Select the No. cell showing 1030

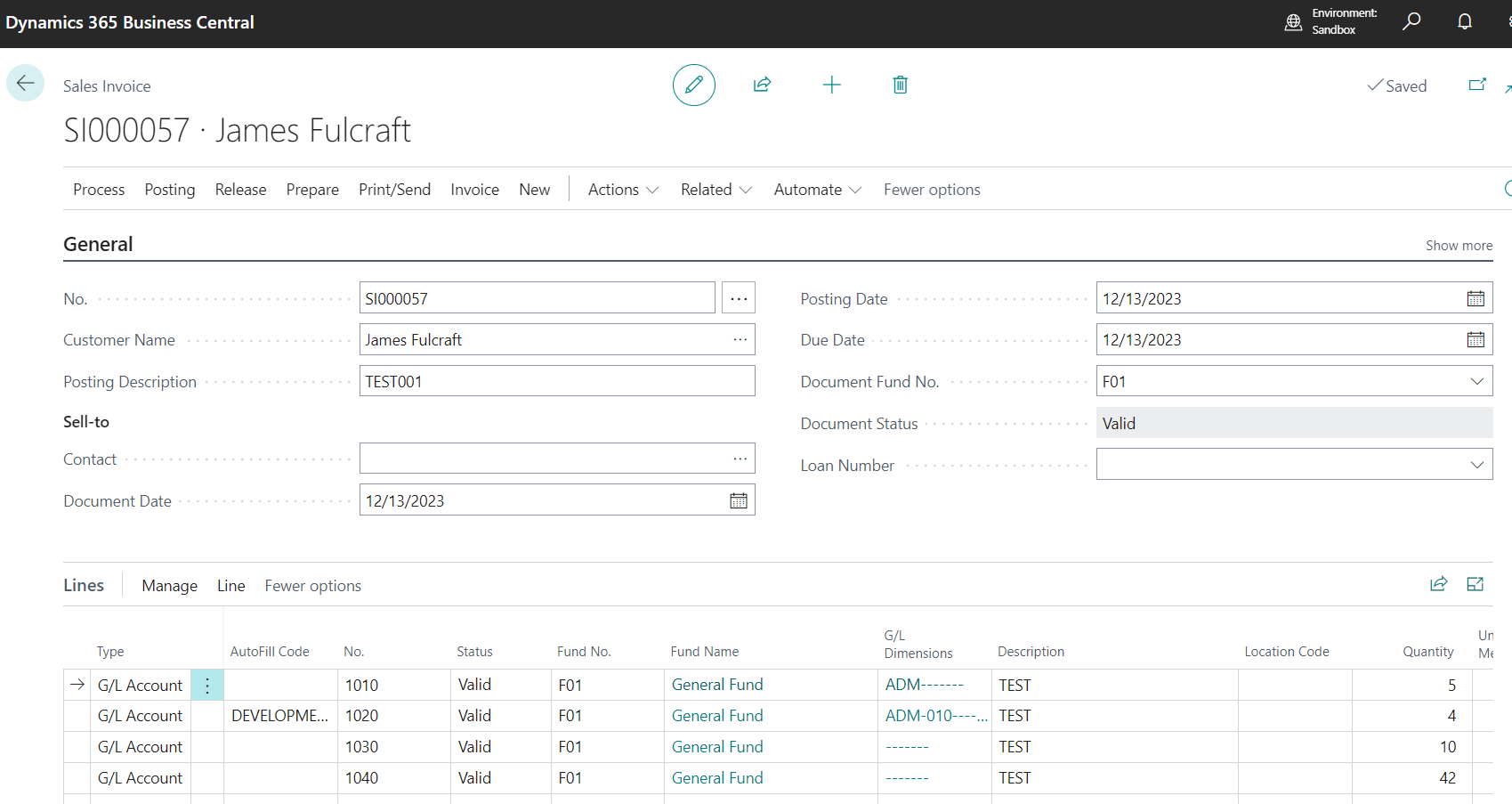394,747
